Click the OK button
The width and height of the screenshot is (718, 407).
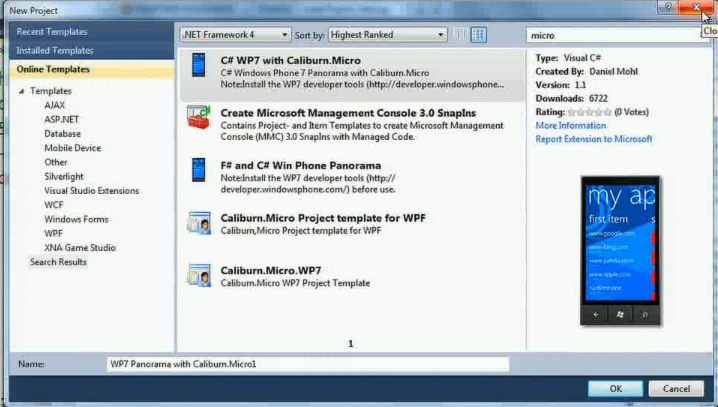[615, 389]
